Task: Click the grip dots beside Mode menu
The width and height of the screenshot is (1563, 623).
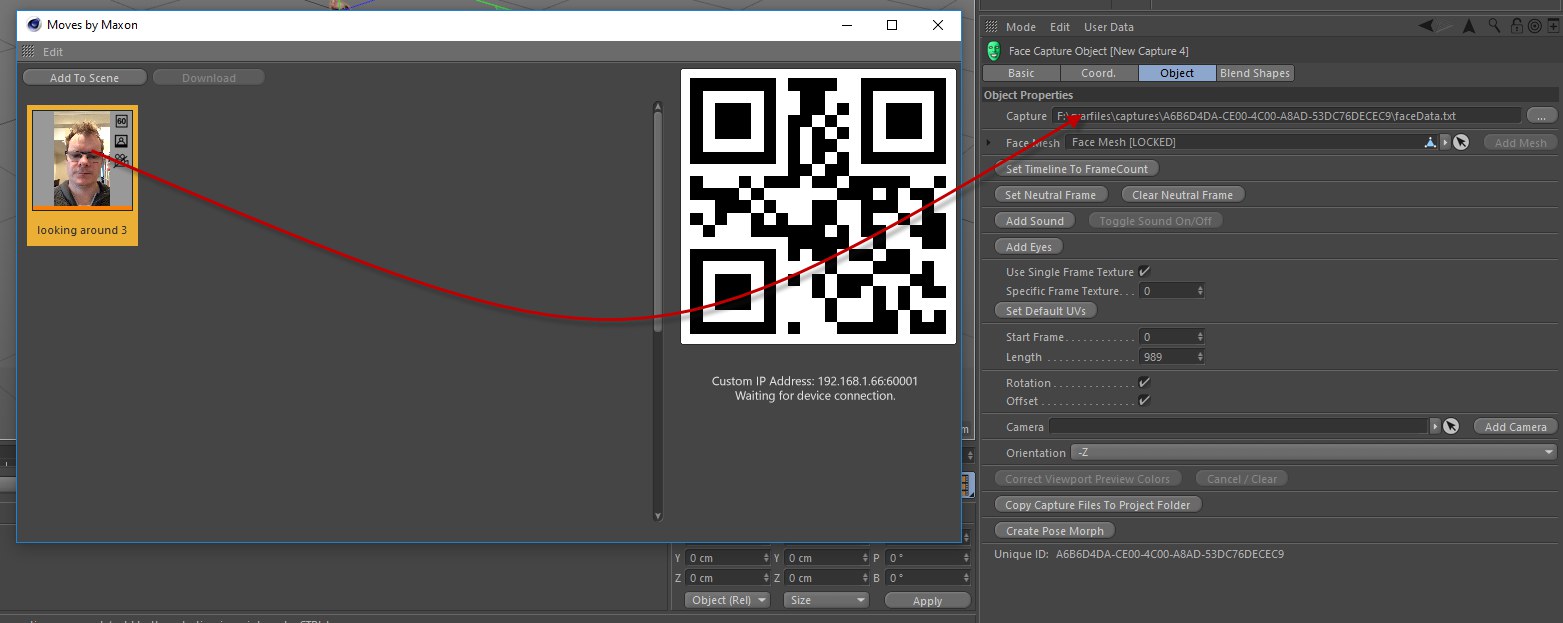Action: 992,27
